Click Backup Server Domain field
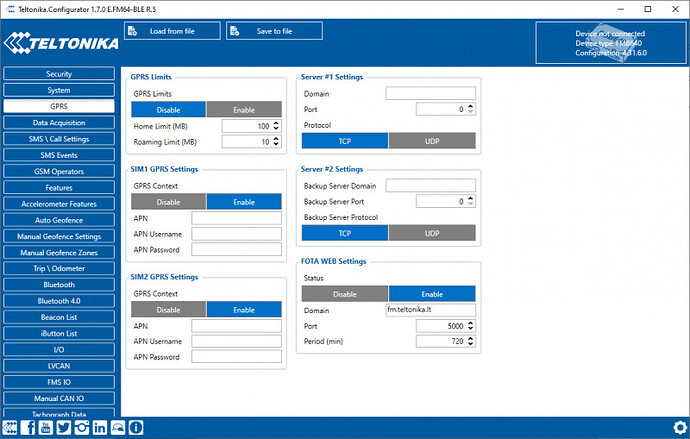Image resolution: width=690 pixels, height=439 pixels. (431, 186)
